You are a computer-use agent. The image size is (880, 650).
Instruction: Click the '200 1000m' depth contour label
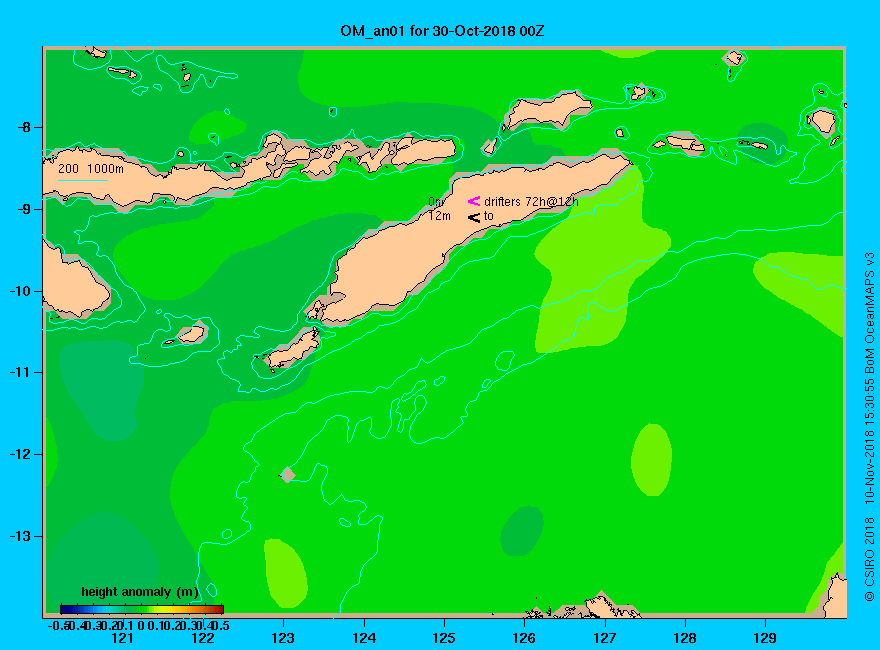(x=91, y=168)
